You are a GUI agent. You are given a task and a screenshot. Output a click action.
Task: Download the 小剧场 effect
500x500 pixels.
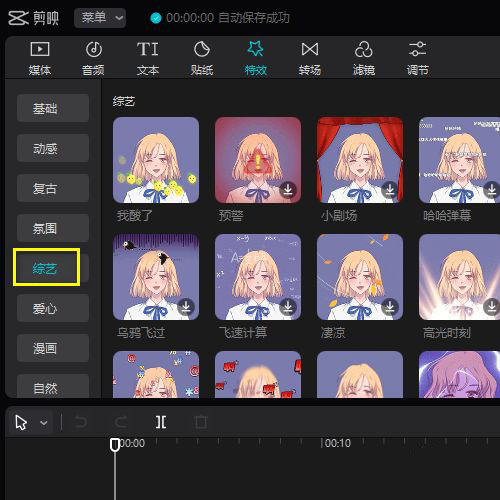pyautogui.click(x=390, y=190)
